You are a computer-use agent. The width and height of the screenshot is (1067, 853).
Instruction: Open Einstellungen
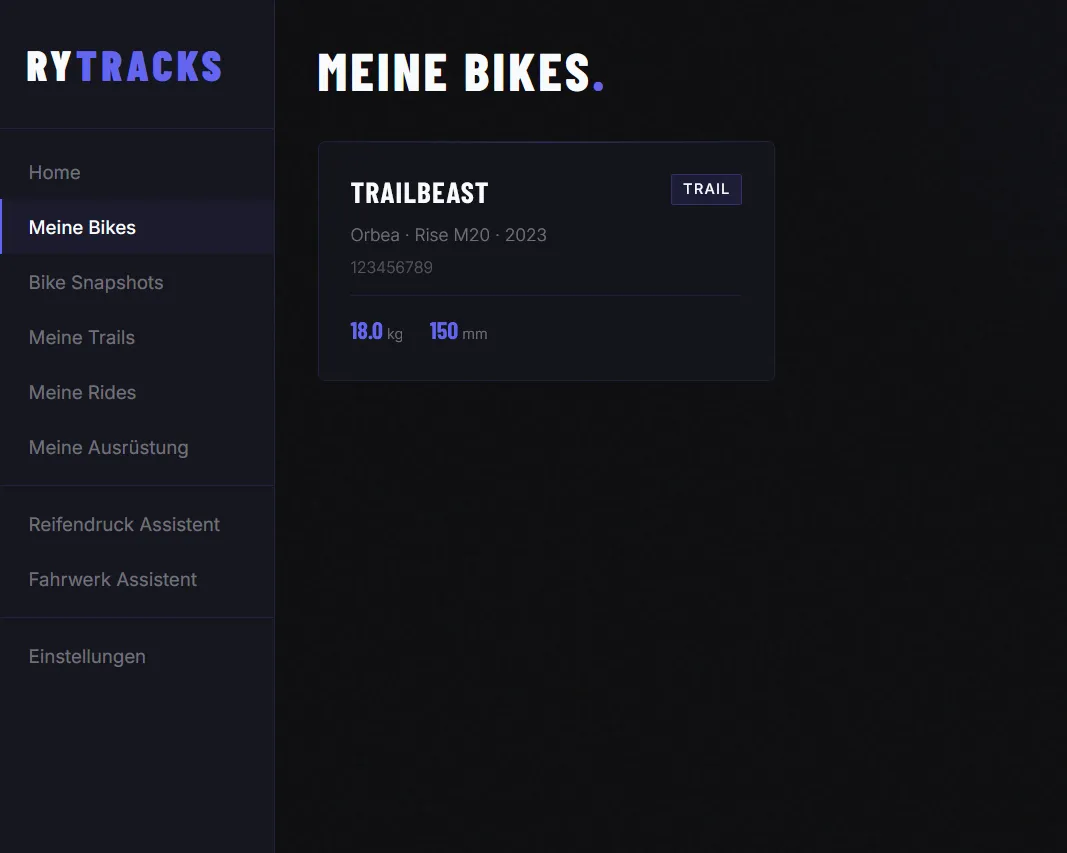(x=87, y=656)
